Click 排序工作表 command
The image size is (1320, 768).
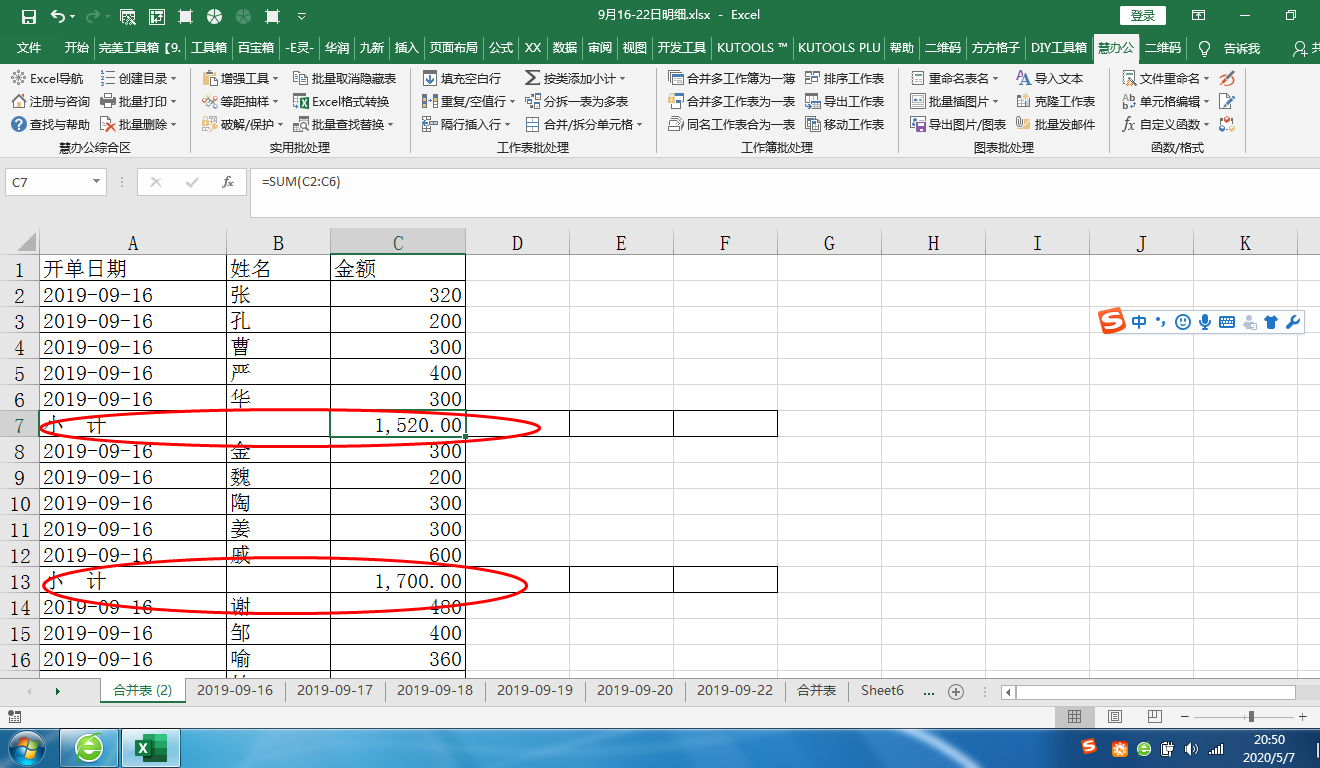click(844, 78)
